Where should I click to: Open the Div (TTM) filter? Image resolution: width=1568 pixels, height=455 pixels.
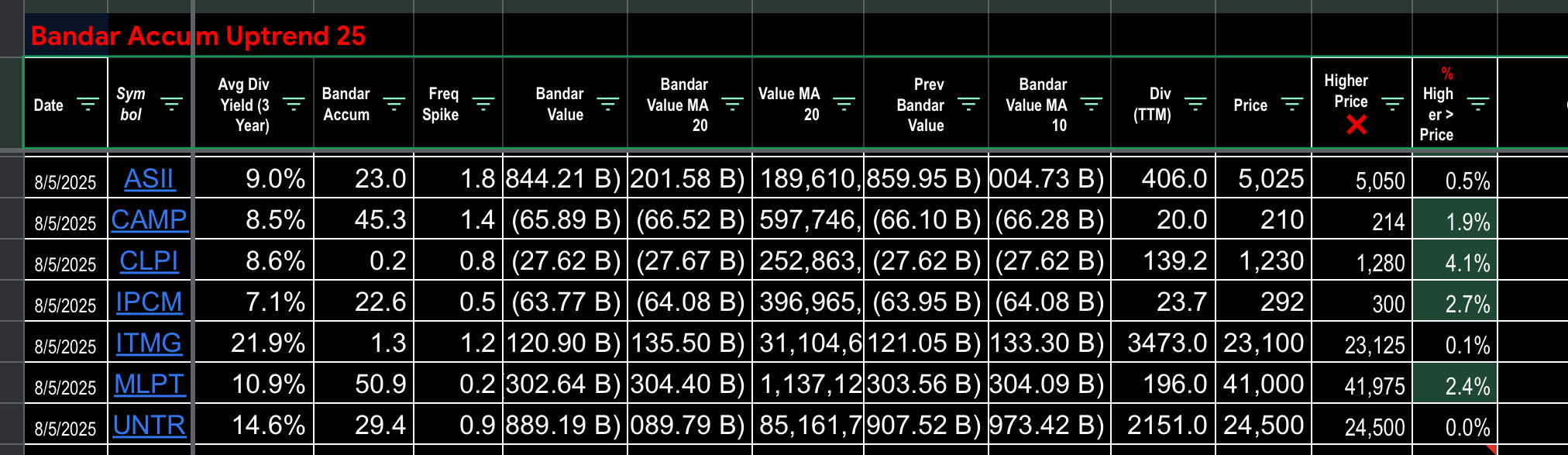1196,105
